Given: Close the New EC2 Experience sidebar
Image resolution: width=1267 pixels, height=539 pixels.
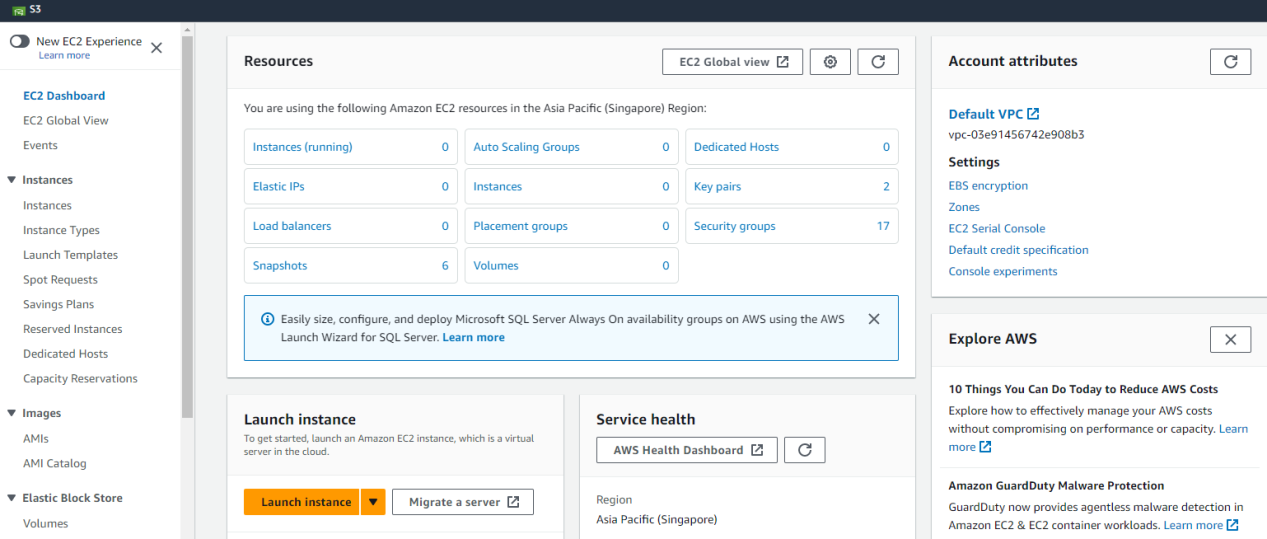Looking at the screenshot, I should click(156, 48).
